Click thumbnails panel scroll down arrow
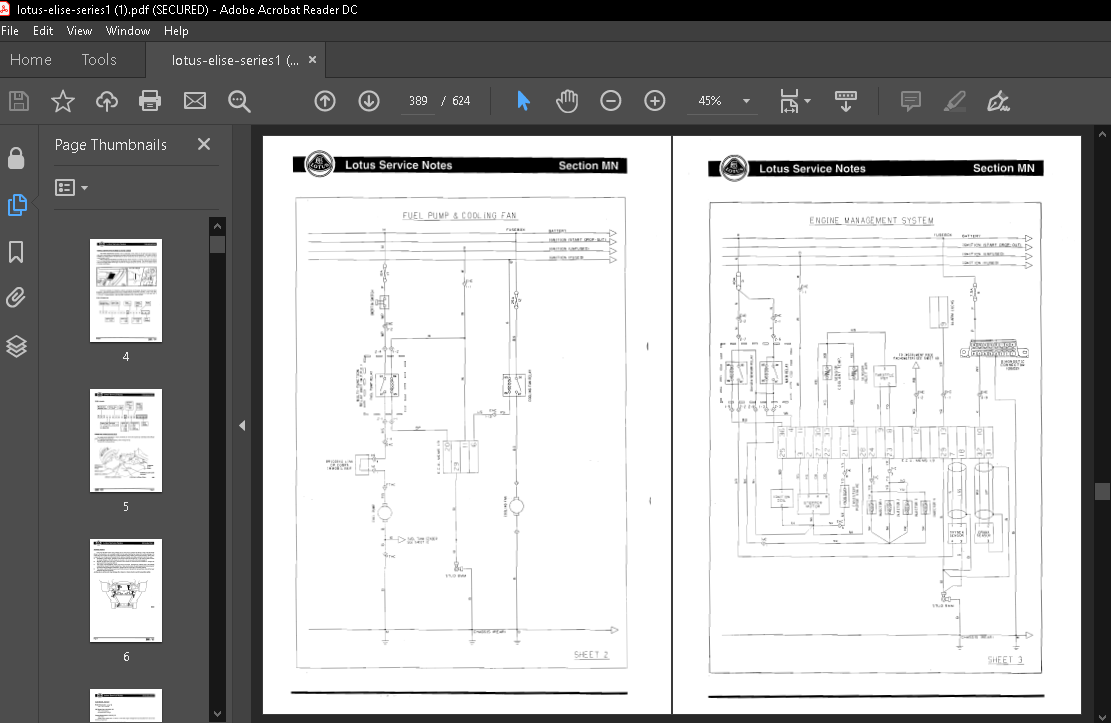 tap(218, 714)
